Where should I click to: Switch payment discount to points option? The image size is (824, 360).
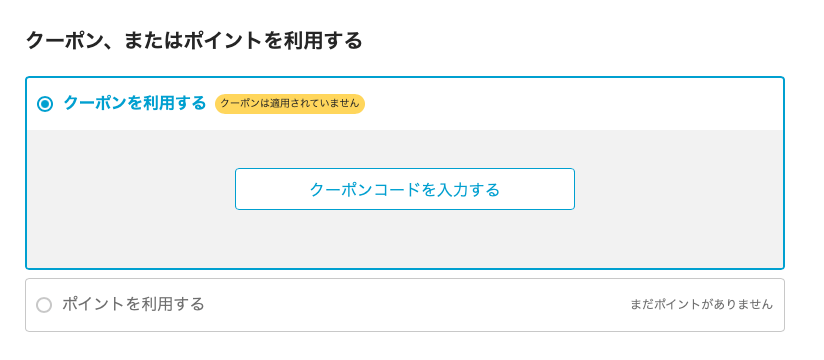(x=44, y=305)
